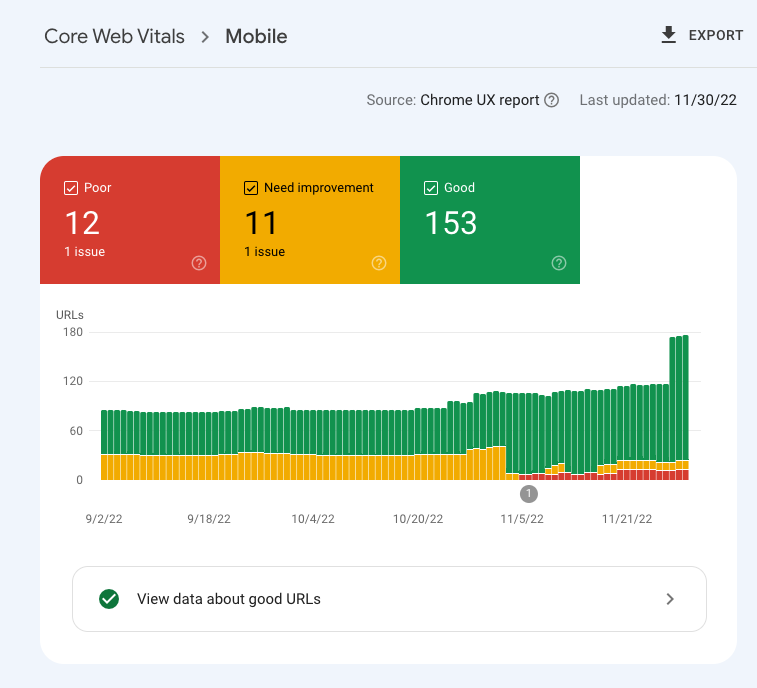Click the Poor card's 1 issue text
The width and height of the screenshot is (757, 688).
point(85,252)
